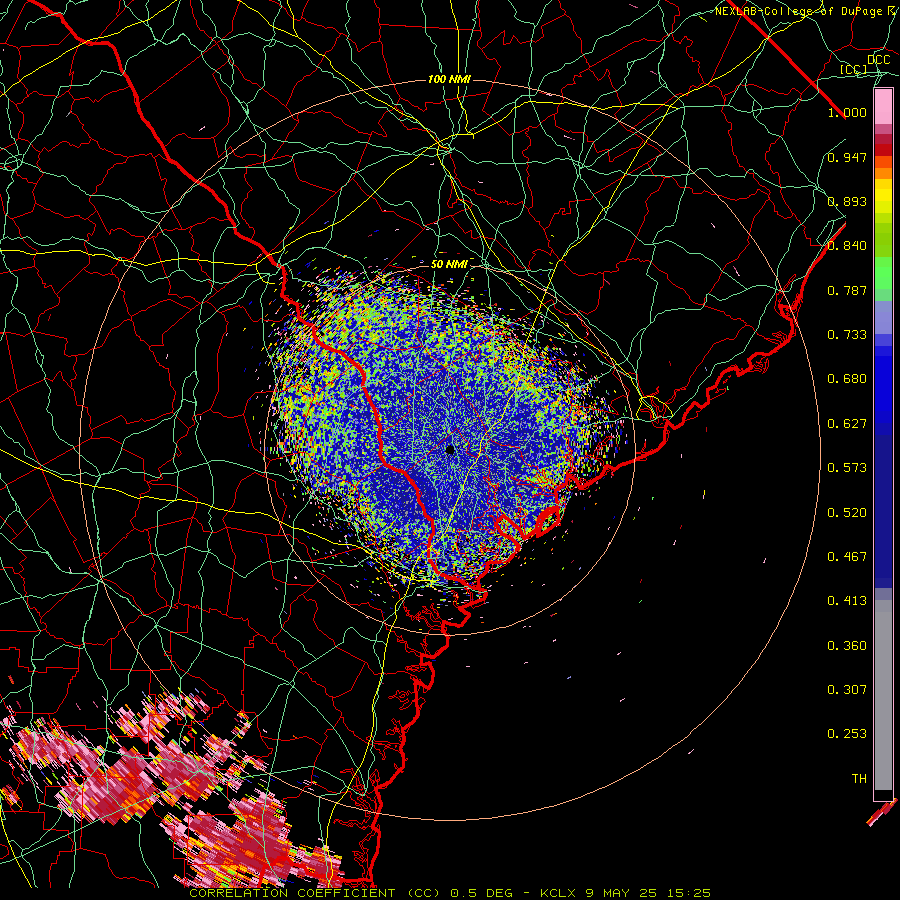Pick the bright green color bar segment

(883, 273)
